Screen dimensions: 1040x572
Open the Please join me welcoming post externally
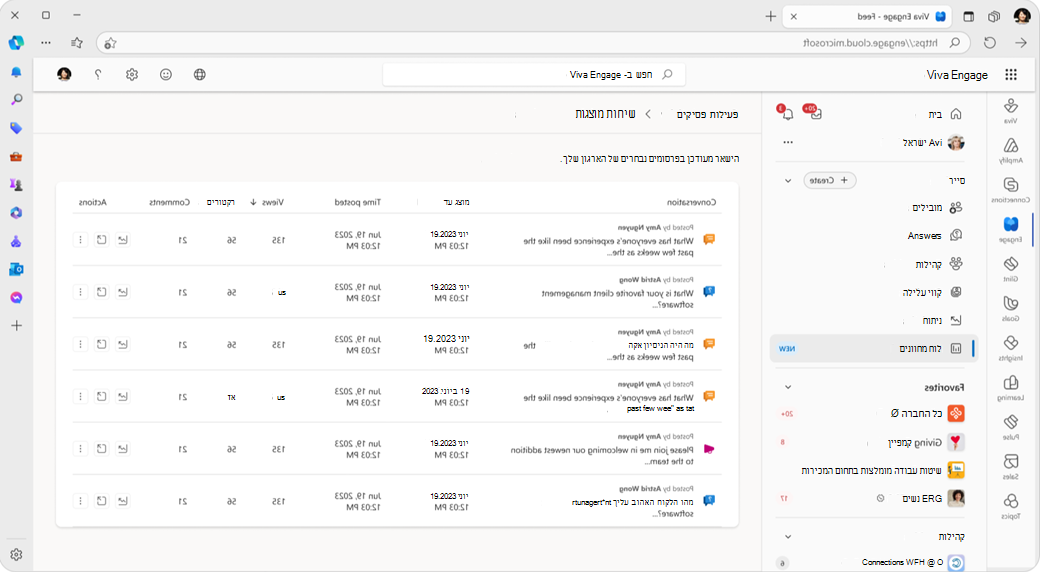click(x=101, y=449)
